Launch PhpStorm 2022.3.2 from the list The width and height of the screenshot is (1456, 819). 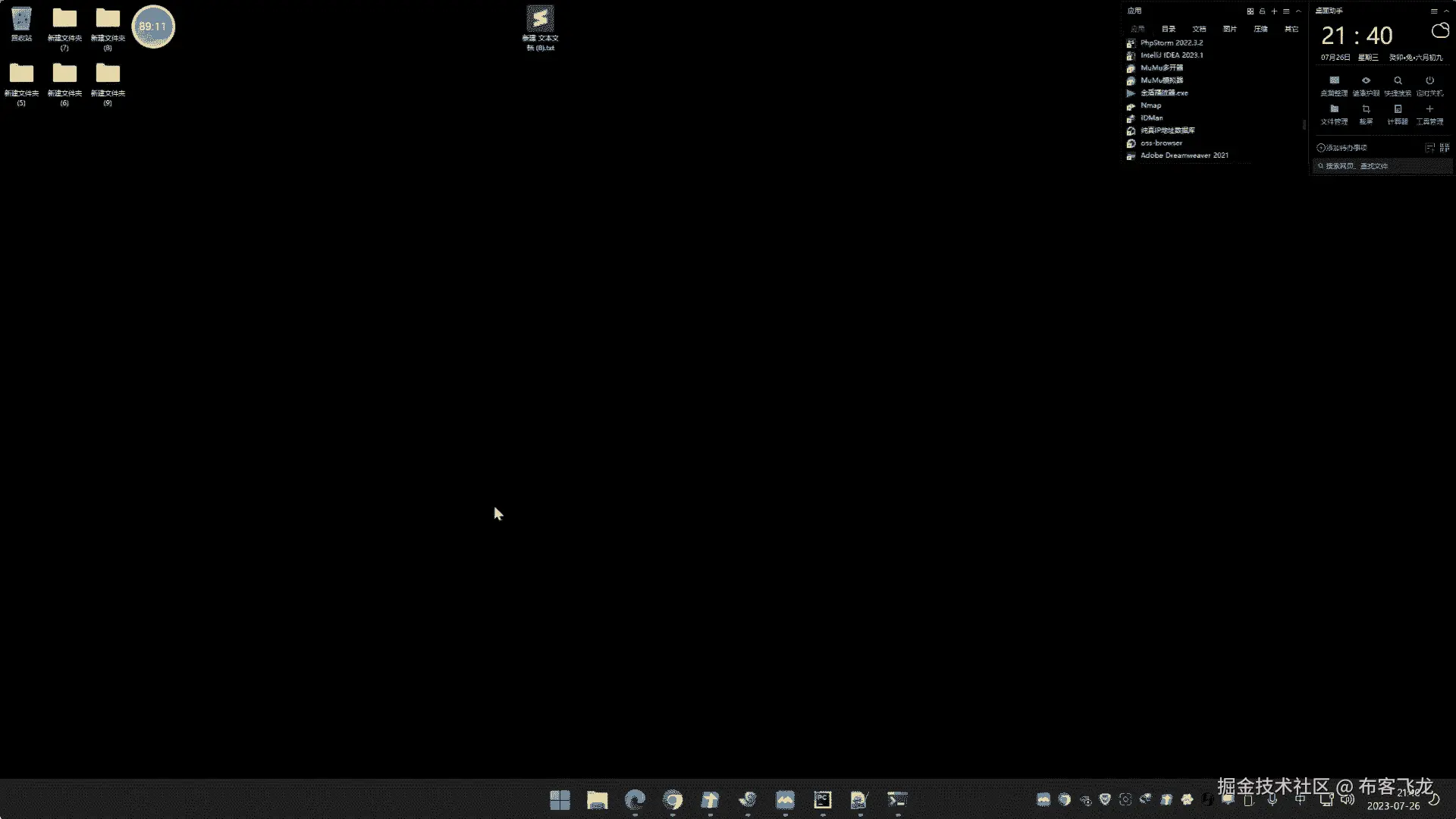tap(1171, 43)
